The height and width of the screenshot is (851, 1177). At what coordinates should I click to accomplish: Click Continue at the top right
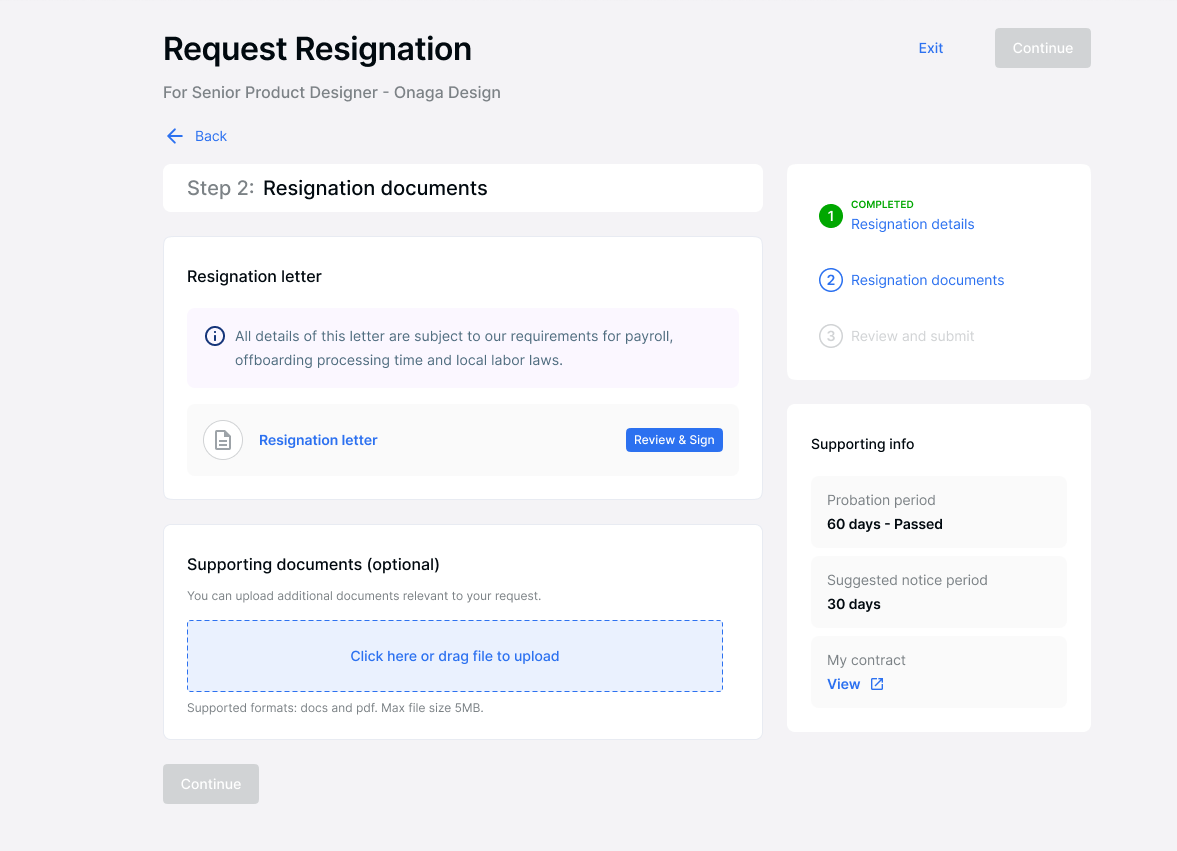point(1042,48)
